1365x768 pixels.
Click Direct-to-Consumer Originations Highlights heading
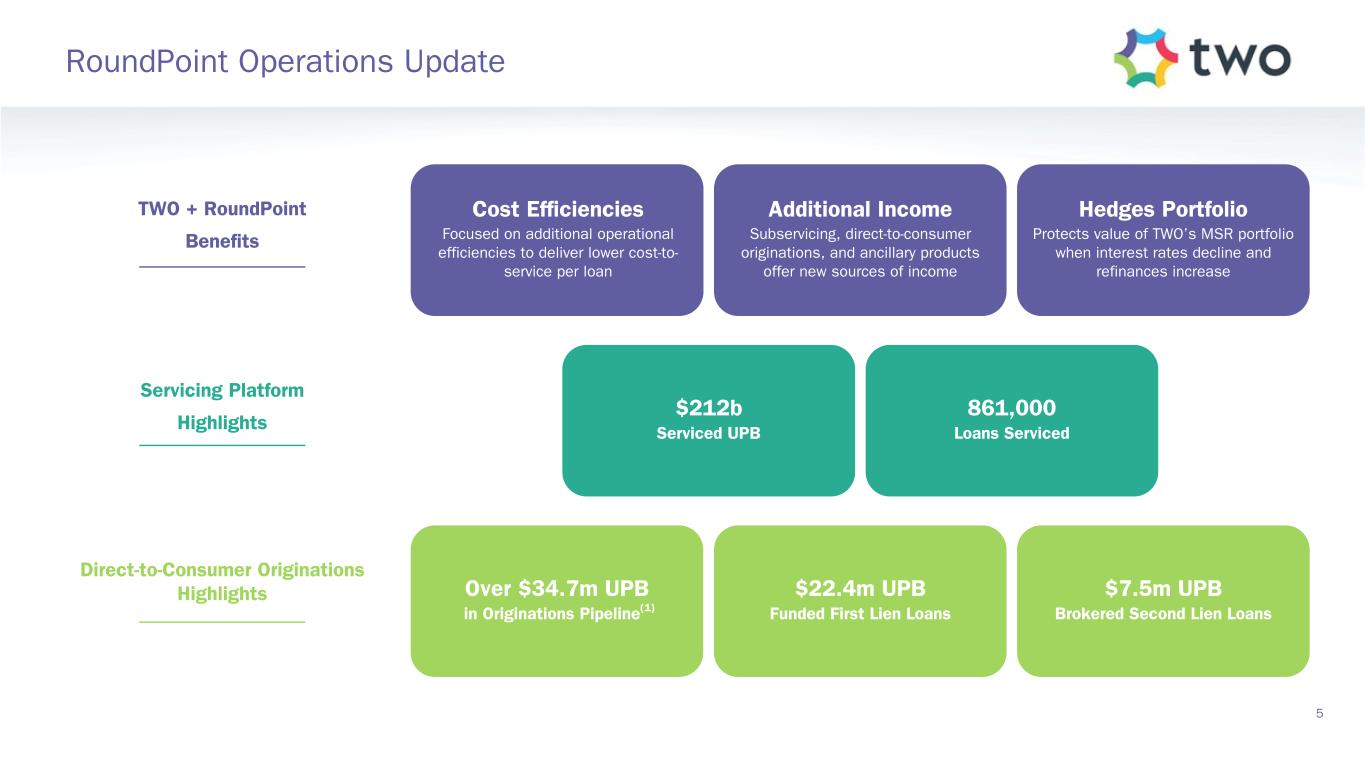pyautogui.click(x=222, y=581)
